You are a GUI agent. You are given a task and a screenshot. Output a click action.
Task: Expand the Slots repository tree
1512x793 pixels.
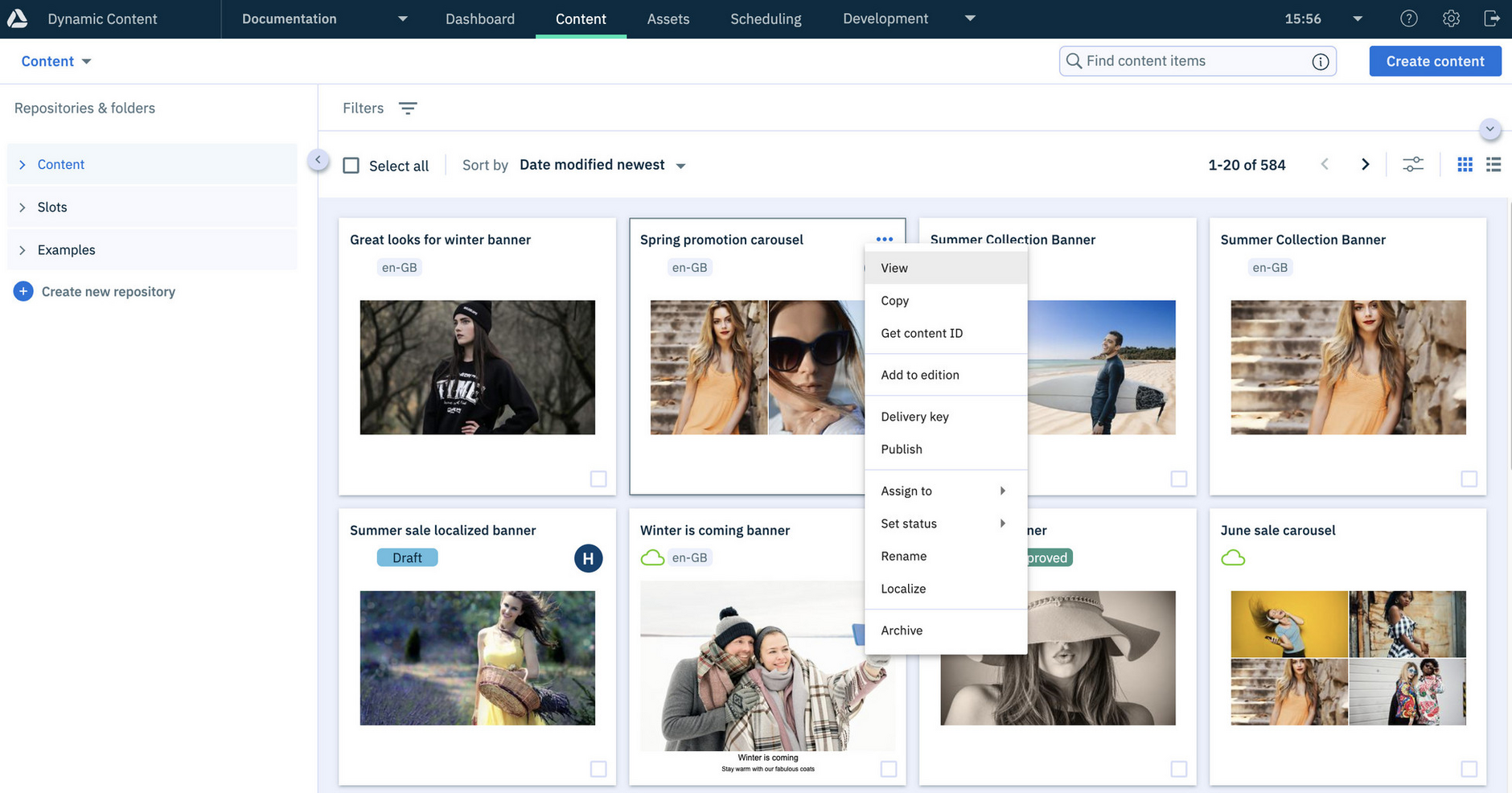(x=23, y=207)
